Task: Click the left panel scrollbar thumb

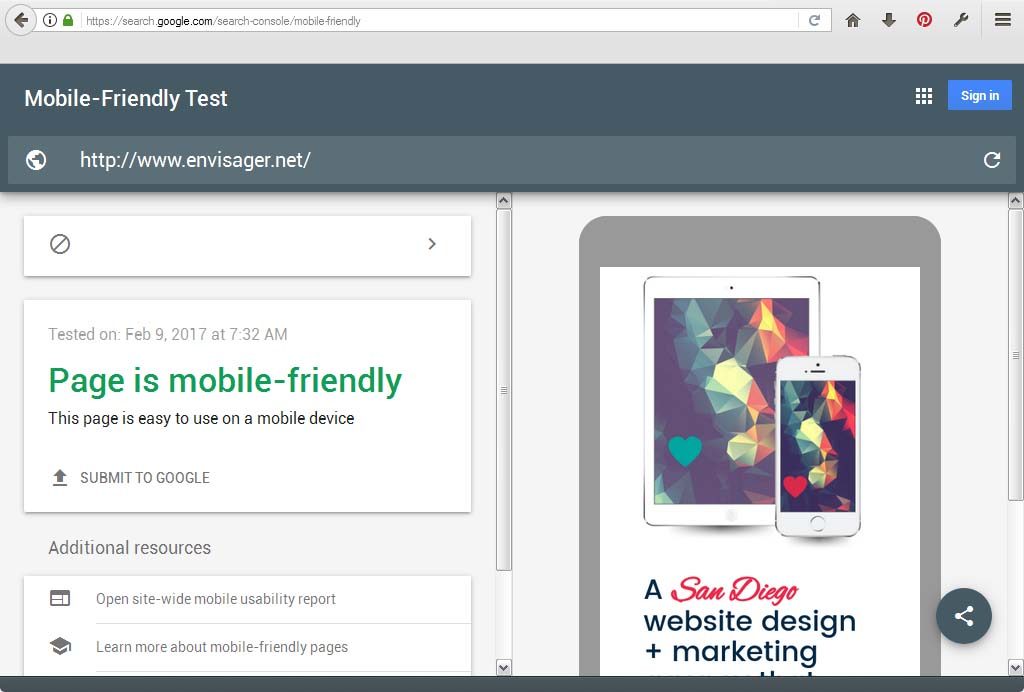Action: (504, 390)
